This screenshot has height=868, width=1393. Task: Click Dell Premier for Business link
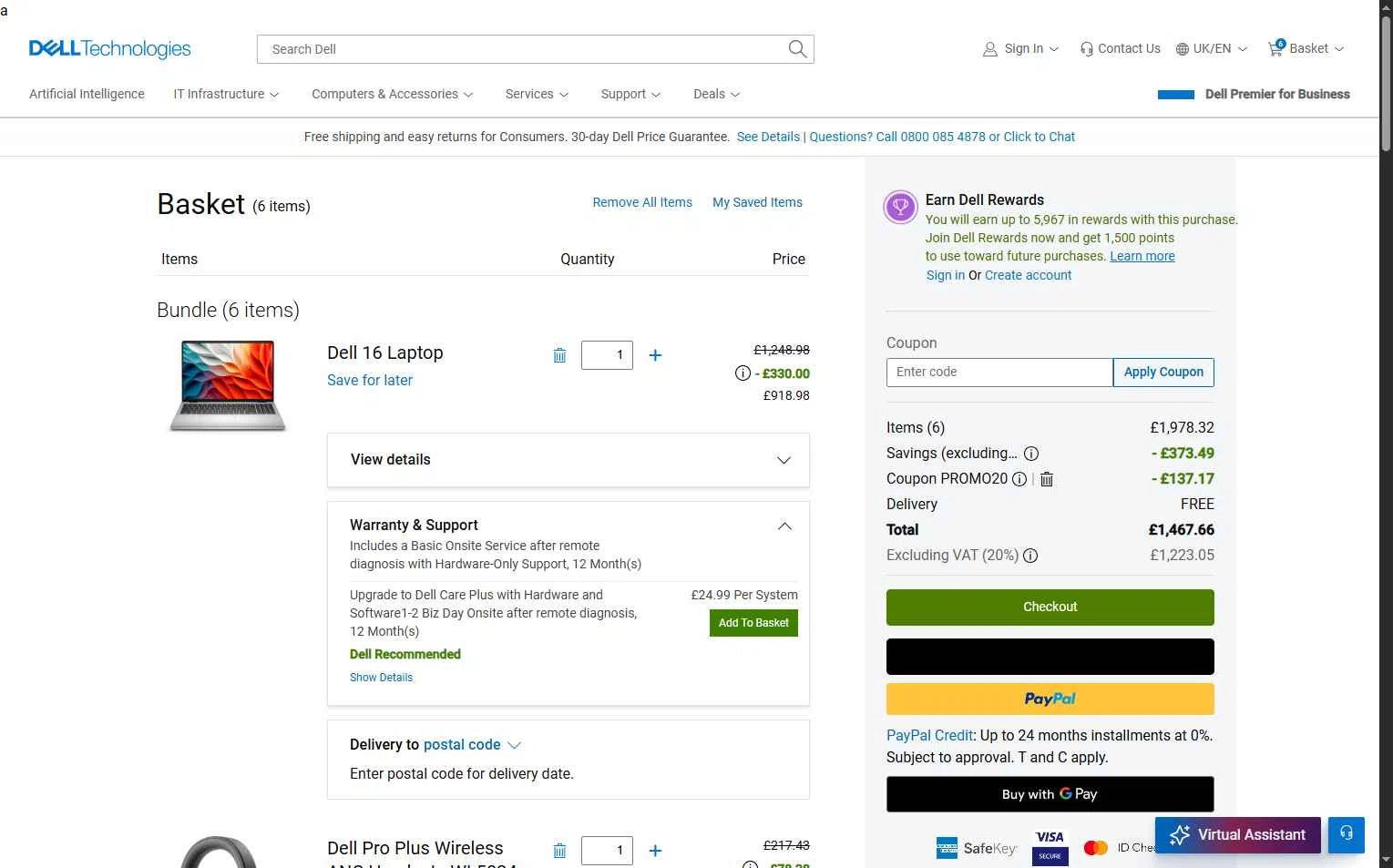click(x=1277, y=94)
